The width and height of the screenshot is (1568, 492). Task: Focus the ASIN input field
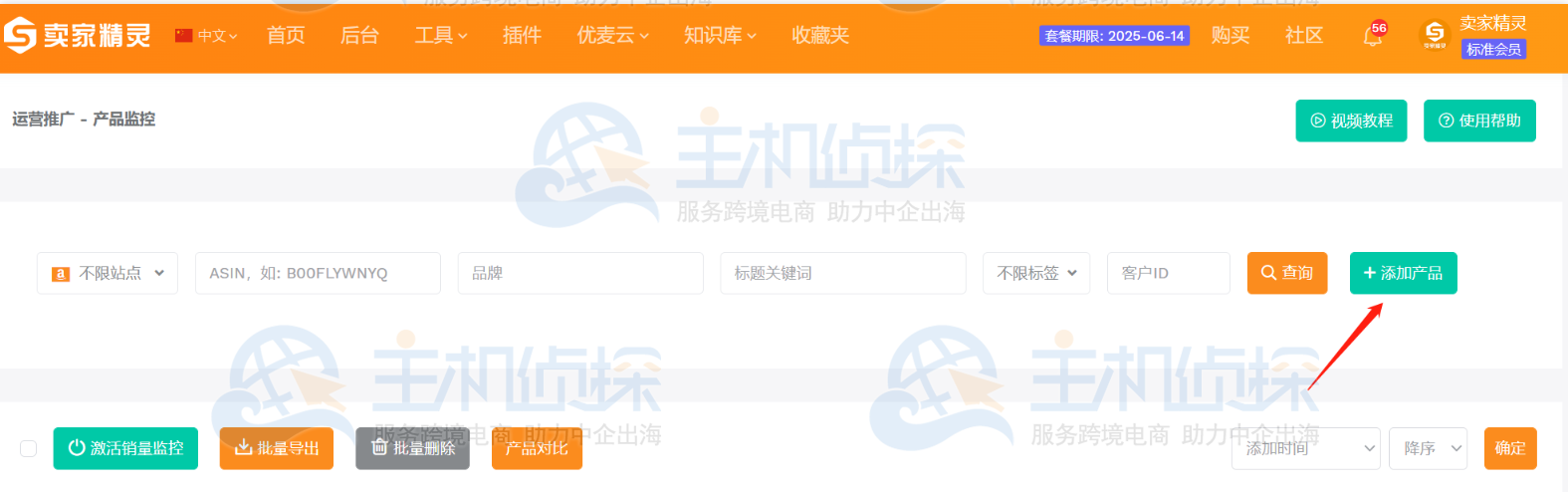click(318, 273)
